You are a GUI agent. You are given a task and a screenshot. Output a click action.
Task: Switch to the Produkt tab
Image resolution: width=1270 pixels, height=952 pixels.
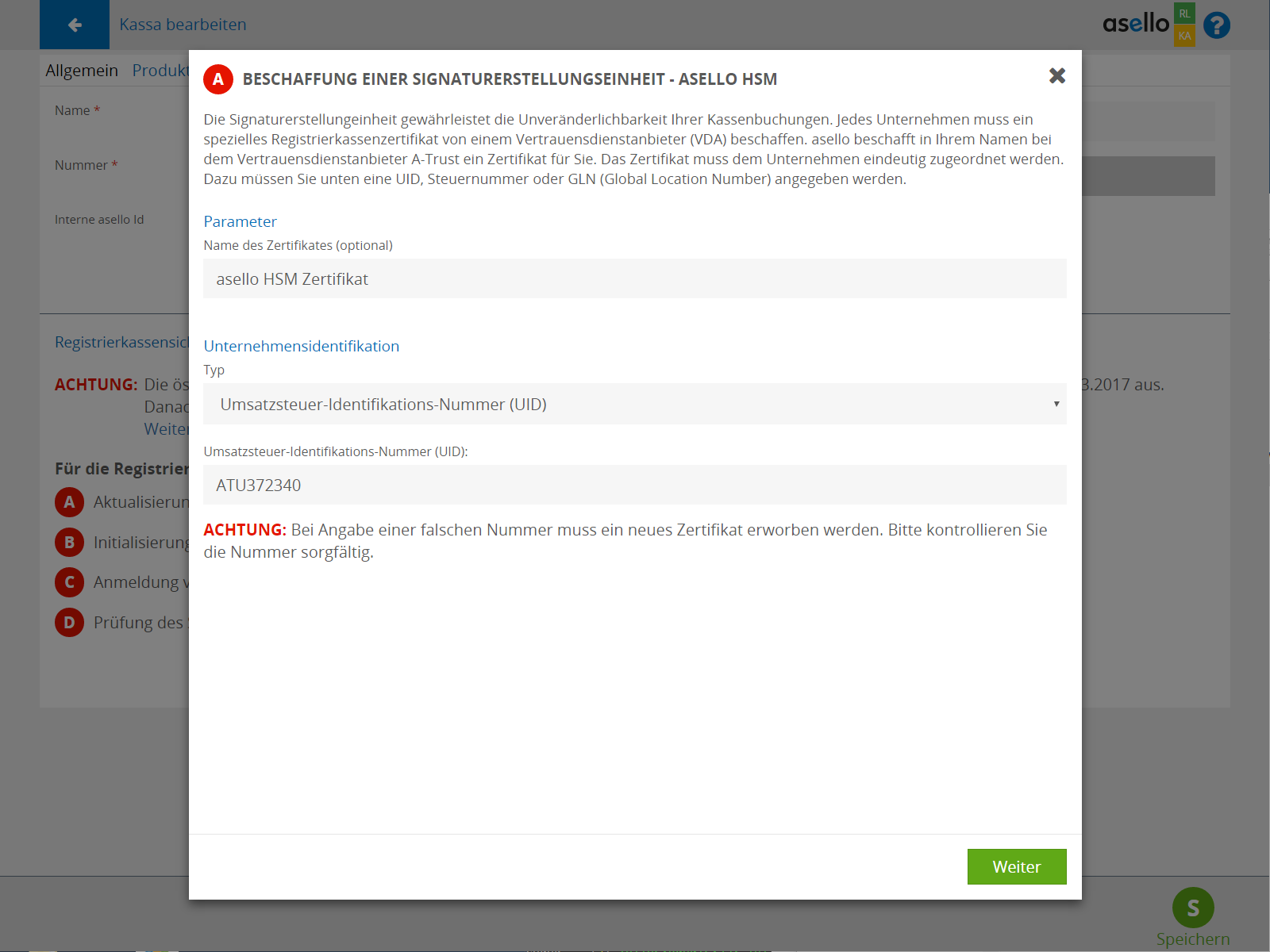(x=160, y=71)
